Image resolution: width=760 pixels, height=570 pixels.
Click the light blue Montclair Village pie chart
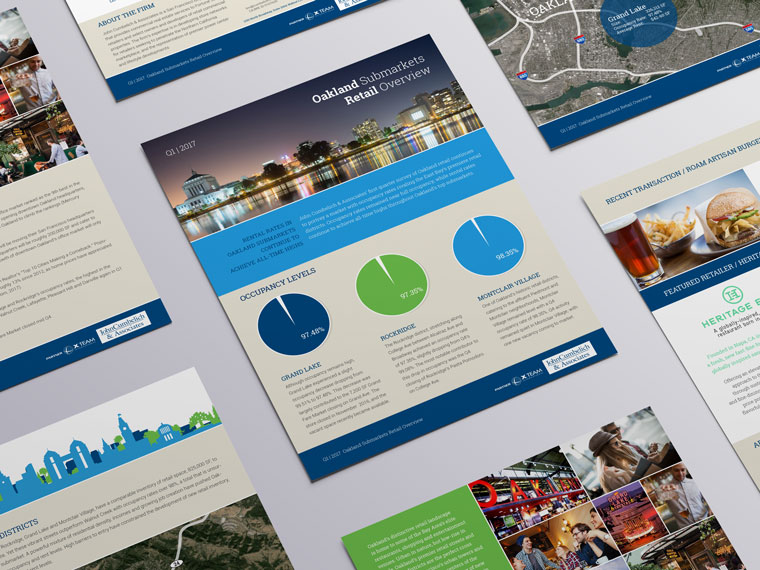click(x=487, y=246)
